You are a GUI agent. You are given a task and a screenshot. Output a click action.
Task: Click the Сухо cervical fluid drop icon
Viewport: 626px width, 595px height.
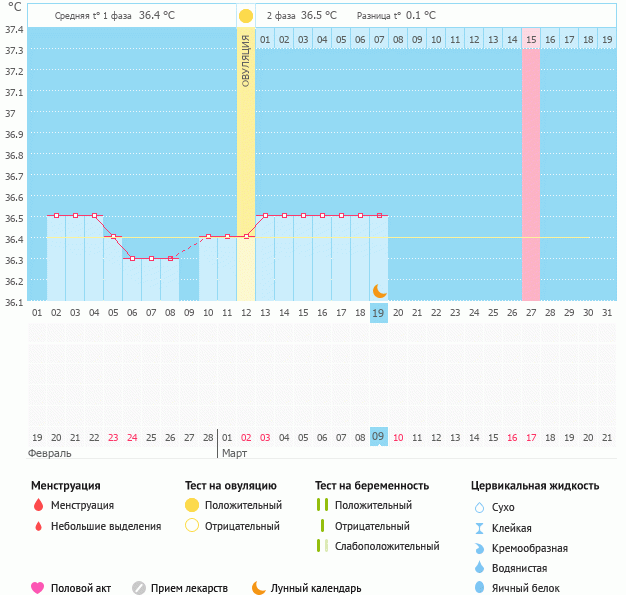point(479,508)
